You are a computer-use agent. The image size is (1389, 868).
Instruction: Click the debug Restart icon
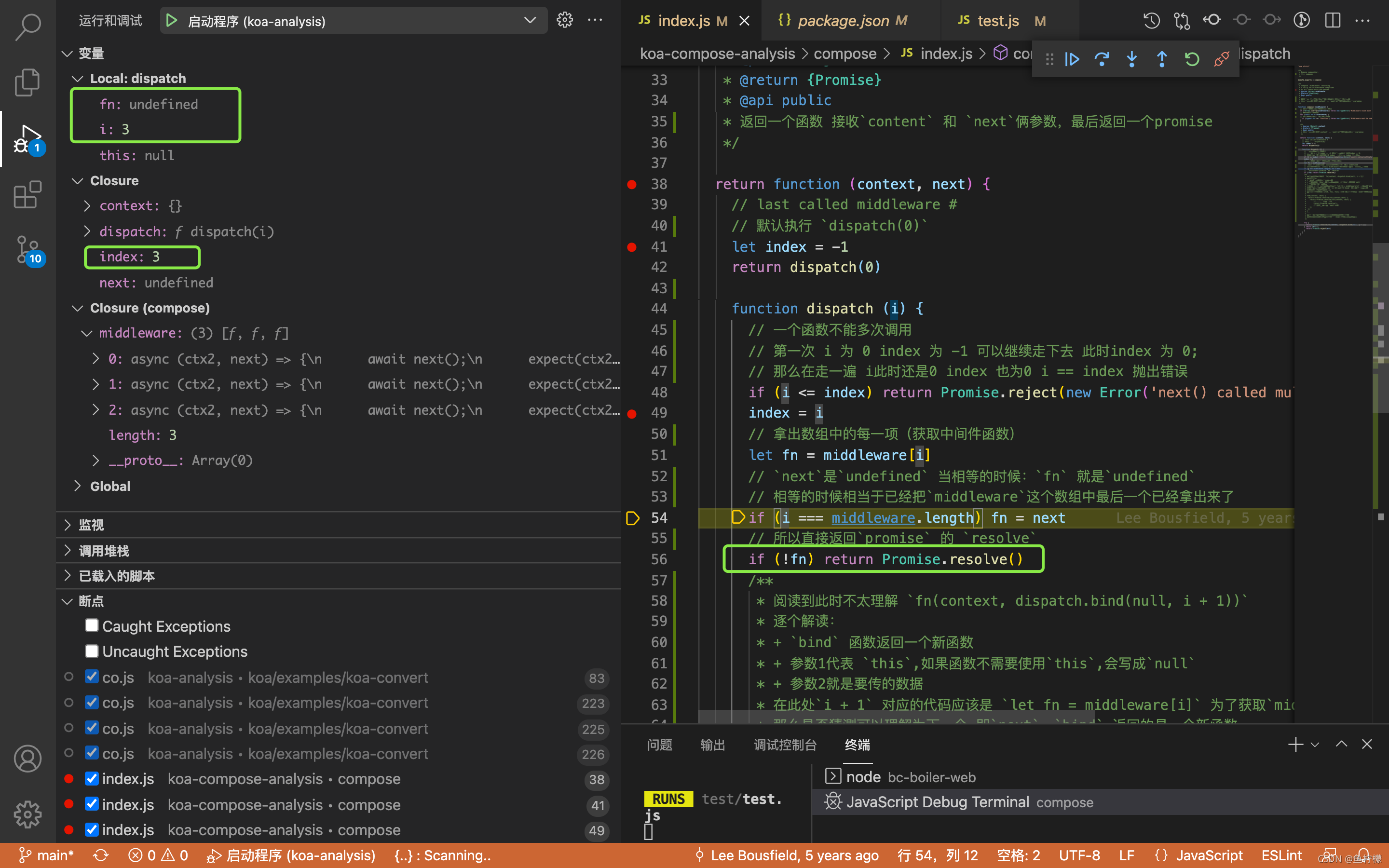1192,59
